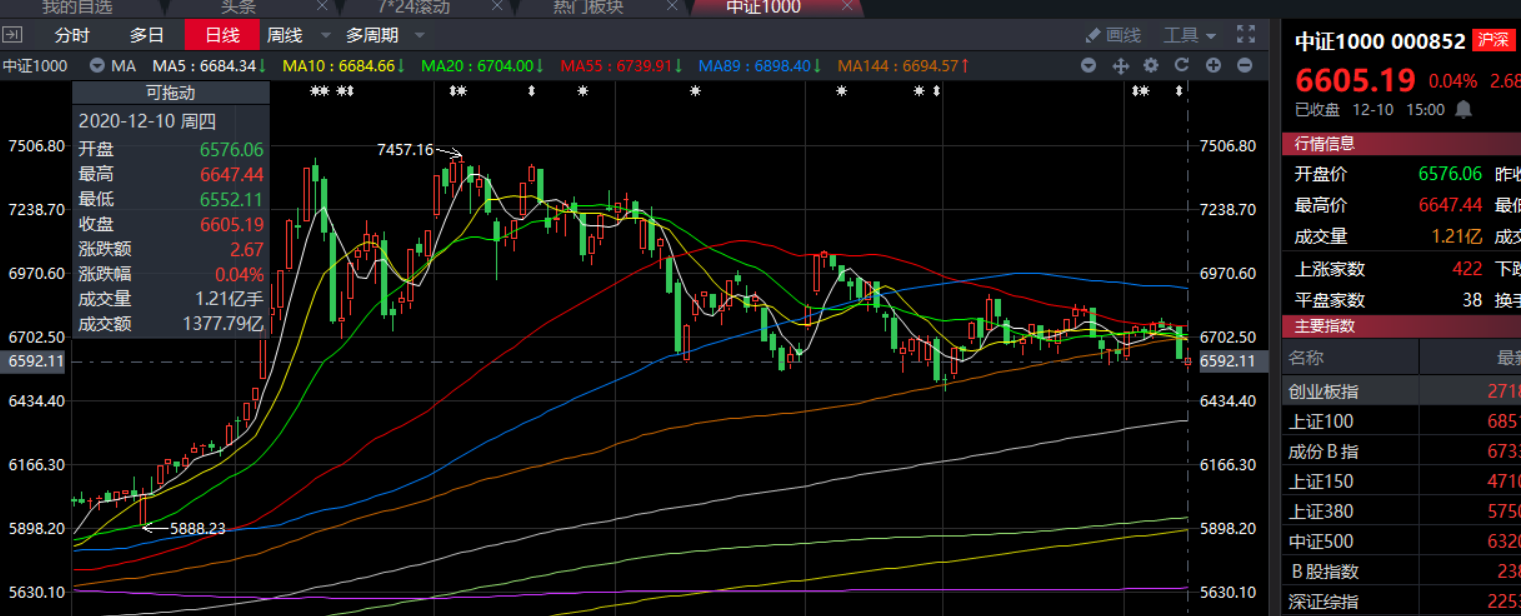Click the 最高价 6647.44 value in 行情信息
Viewport: 1521px width, 616px height.
click(1449, 205)
